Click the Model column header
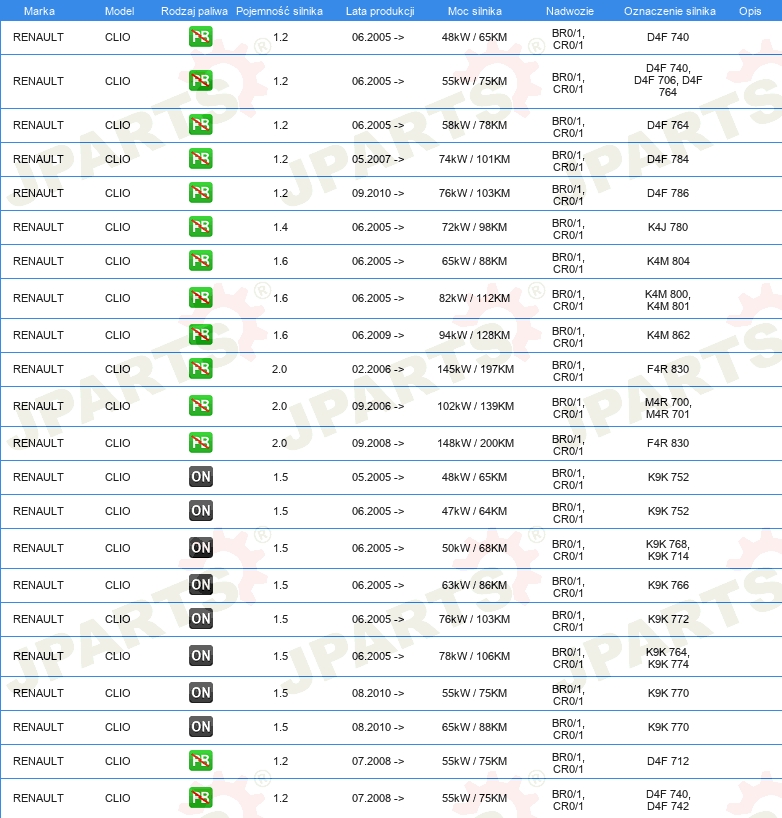This screenshot has height=818, width=782. pyautogui.click(x=119, y=11)
